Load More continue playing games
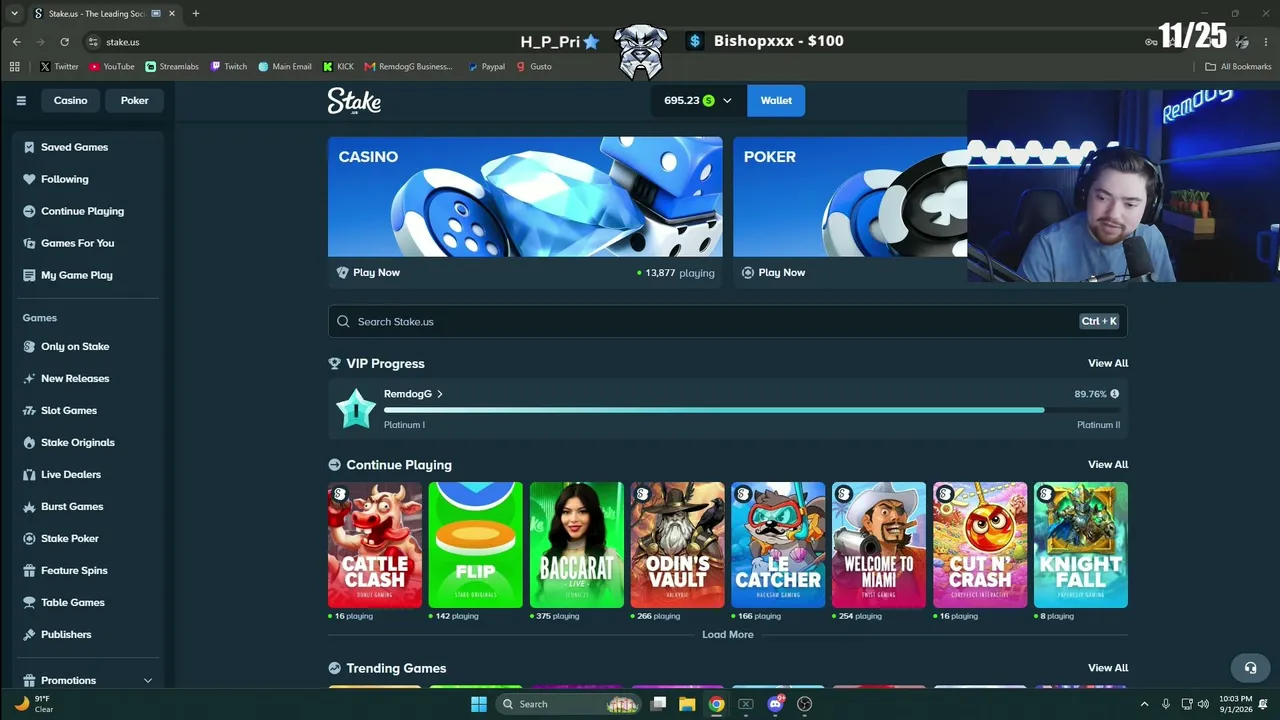 tap(728, 635)
